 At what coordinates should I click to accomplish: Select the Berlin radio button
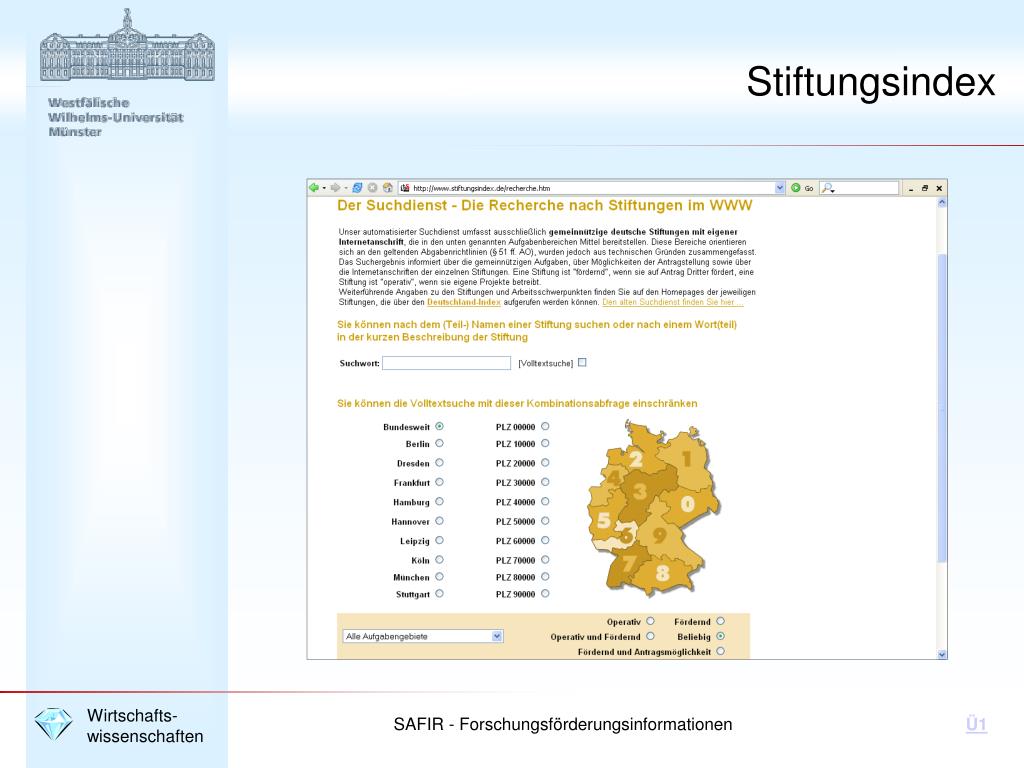pos(440,443)
